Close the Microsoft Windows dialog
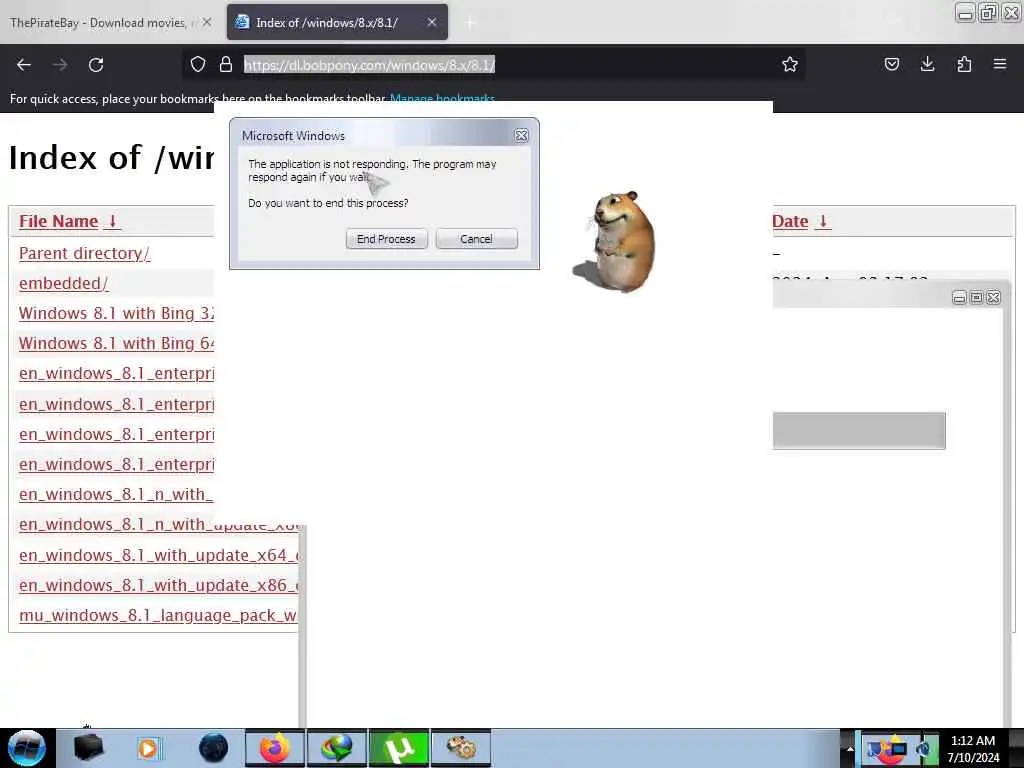This screenshot has width=1024, height=768. pyautogui.click(x=521, y=135)
